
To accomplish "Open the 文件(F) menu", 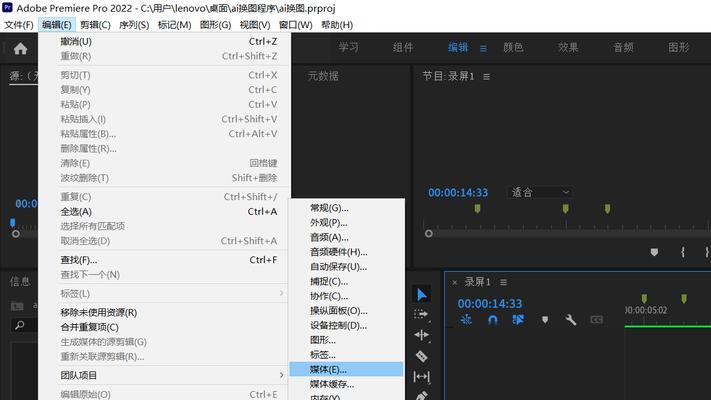I will (x=19, y=24).
